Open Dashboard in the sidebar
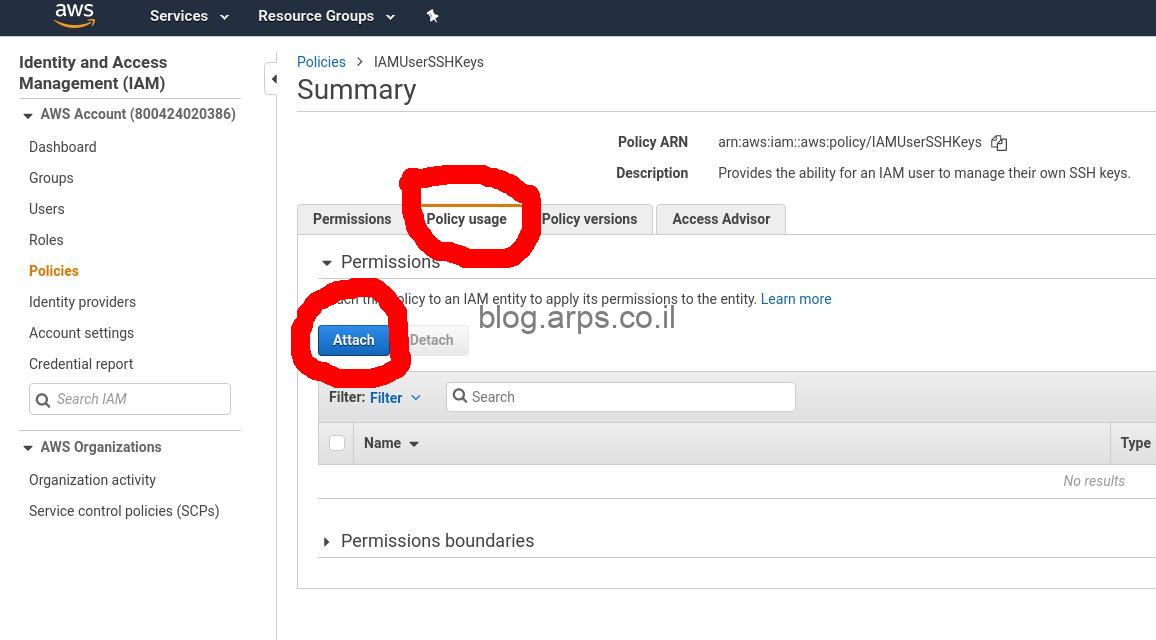Screen dimensions: 1156x640 (63, 147)
